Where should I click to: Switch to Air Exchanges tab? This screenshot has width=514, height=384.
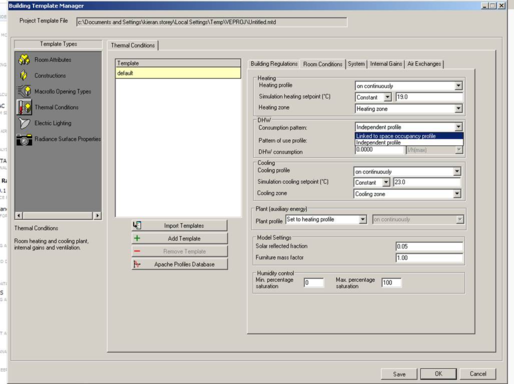[424, 64]
